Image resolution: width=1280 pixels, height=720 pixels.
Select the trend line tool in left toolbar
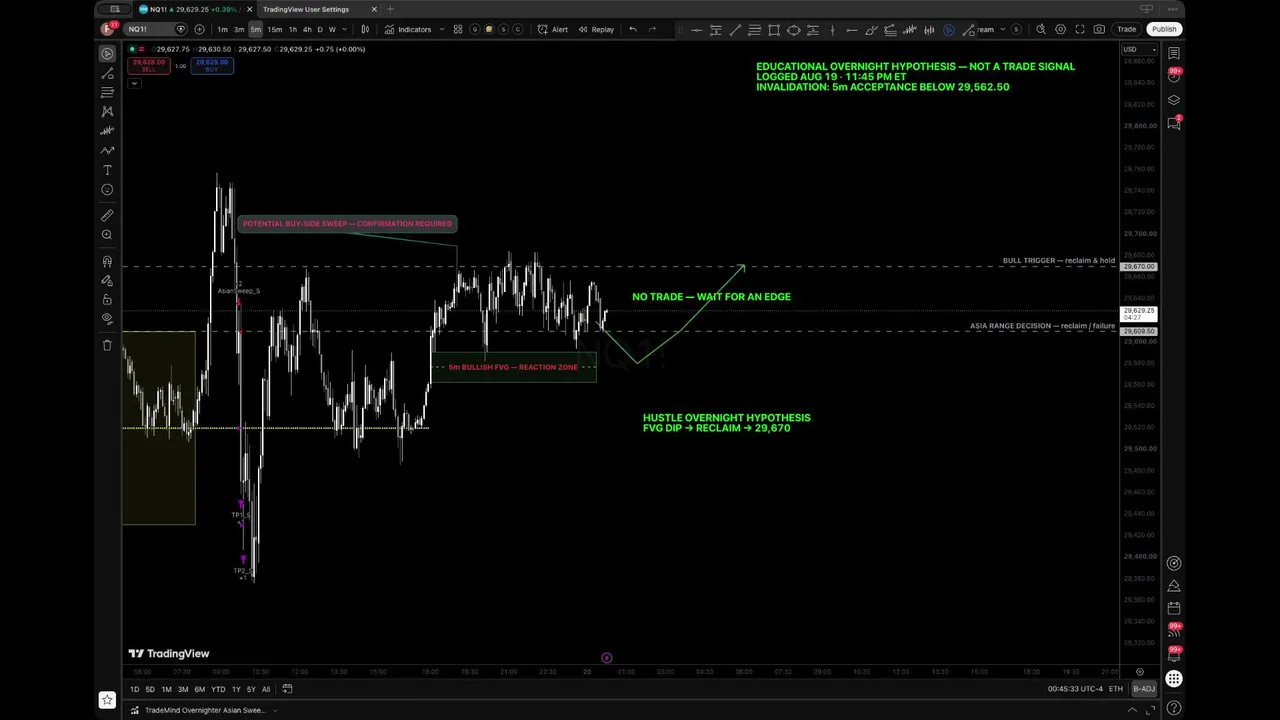(x=107, y=73)
